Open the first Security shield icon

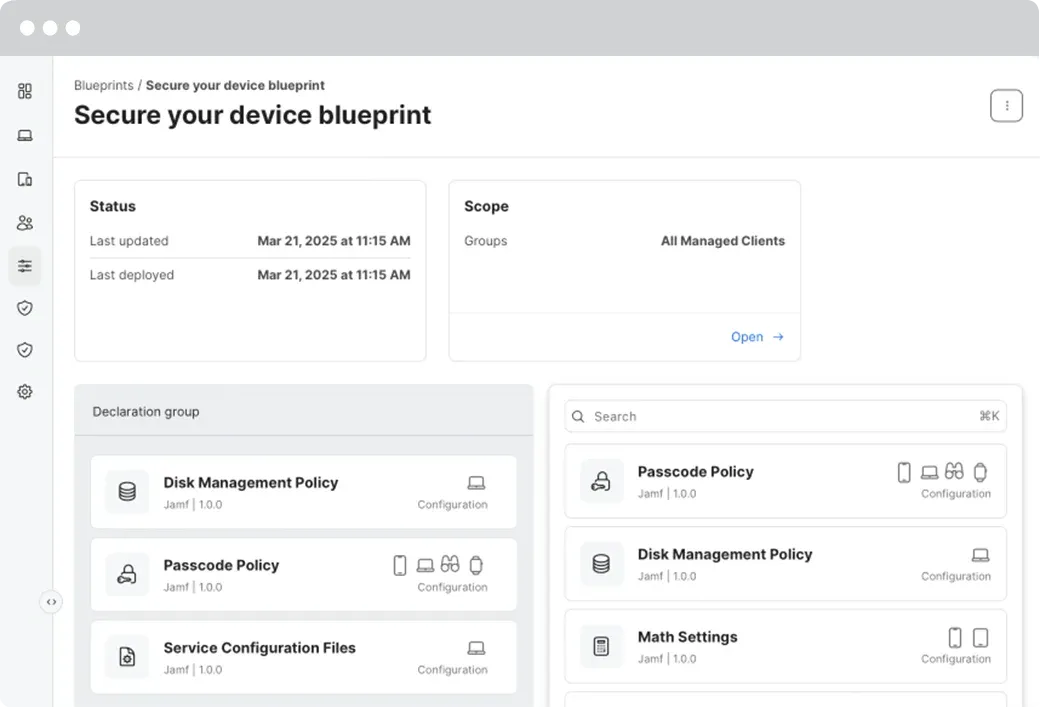pos(24,308)
